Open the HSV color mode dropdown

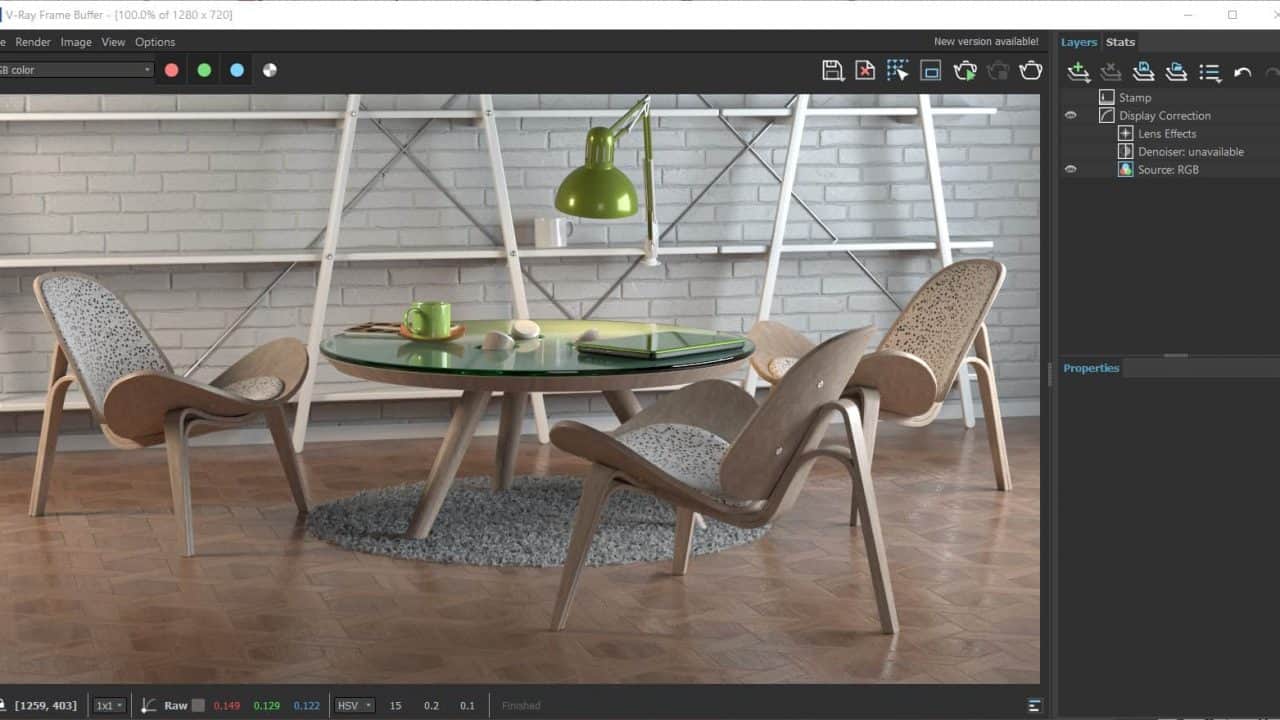tap(355, 705)
